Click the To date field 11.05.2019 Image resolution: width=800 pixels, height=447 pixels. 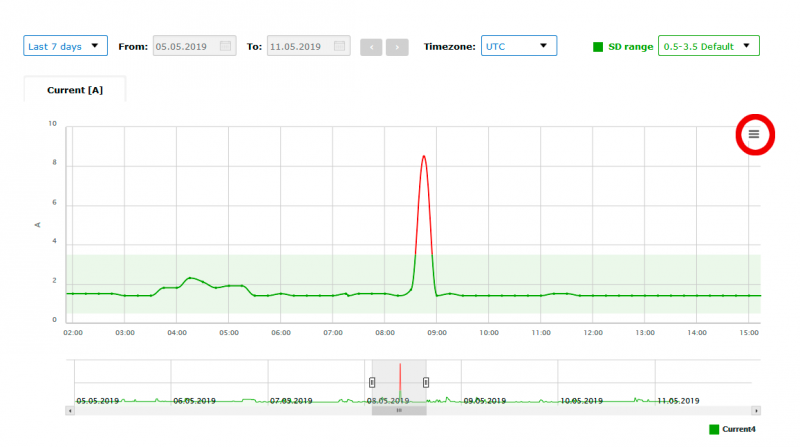(299, 46)
